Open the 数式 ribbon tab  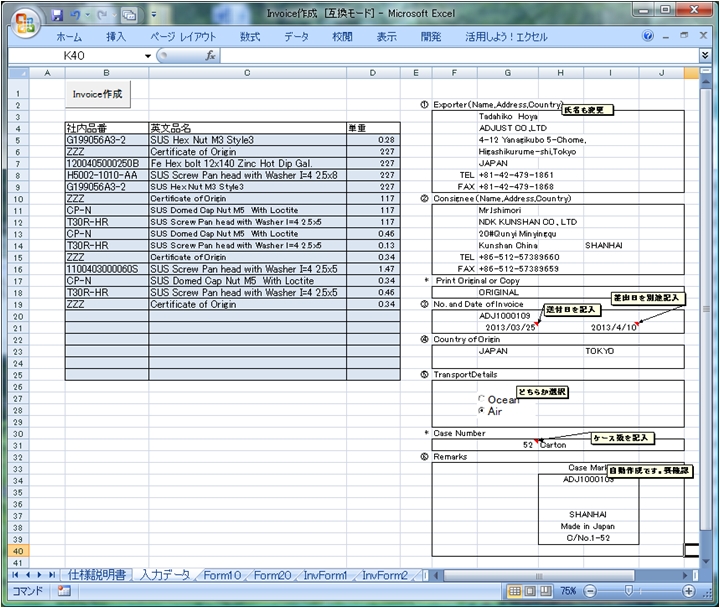click(x=250, y=37)
